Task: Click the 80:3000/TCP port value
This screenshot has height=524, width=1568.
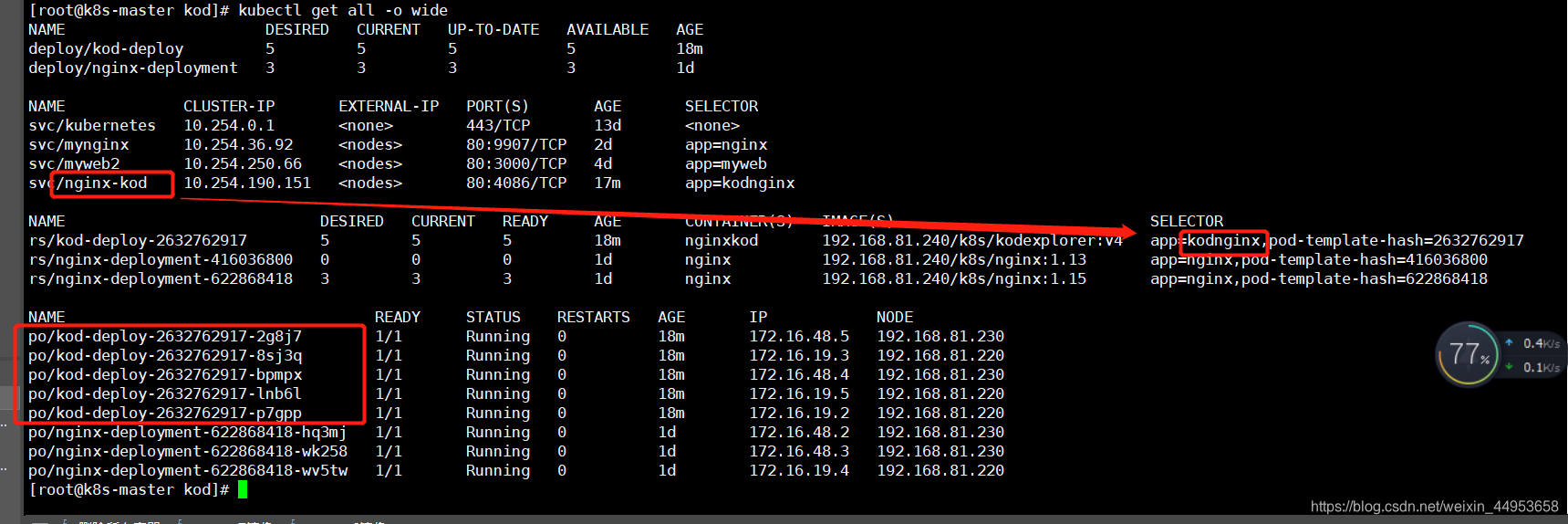Action: point(516,163)
